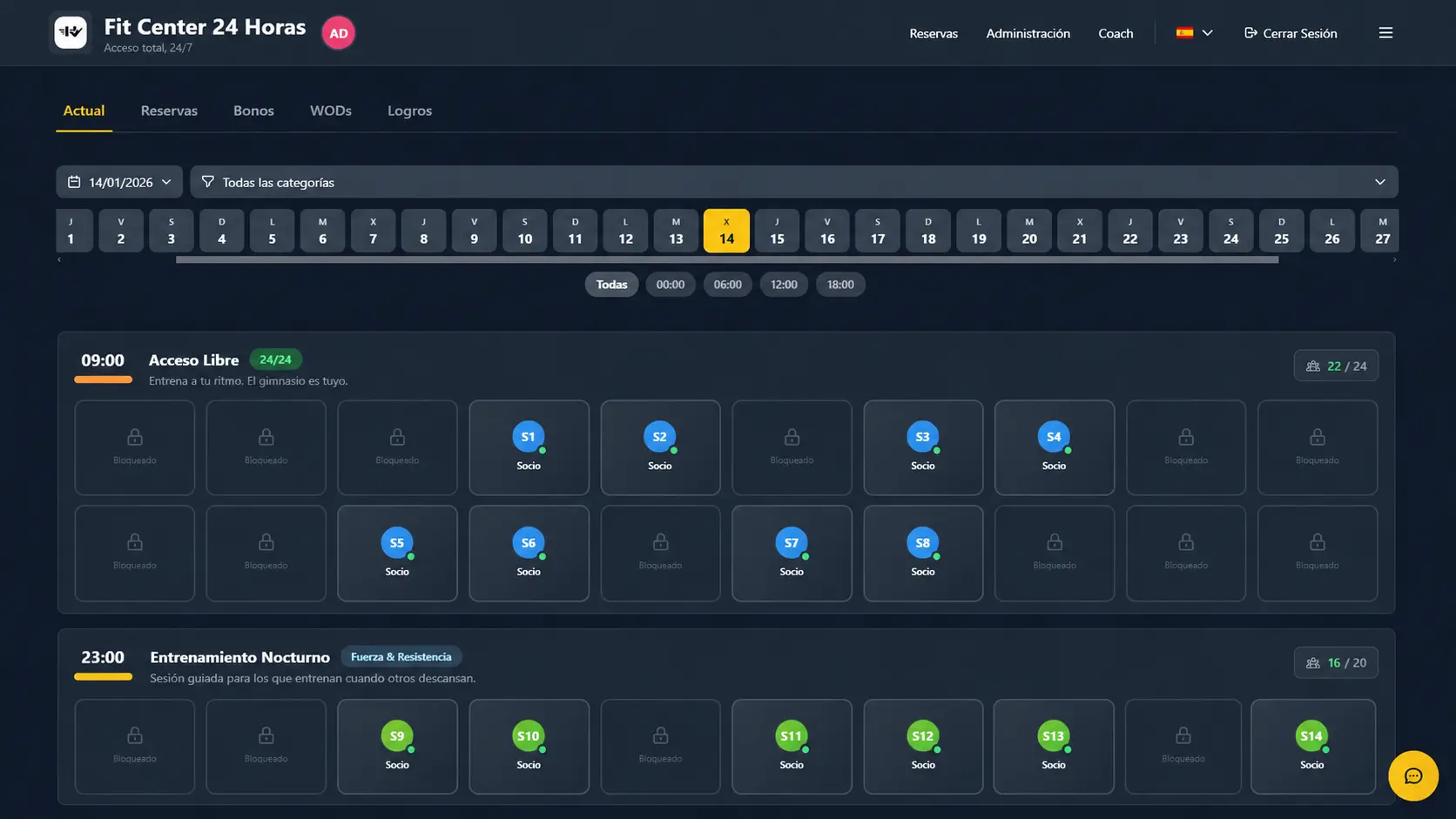Select member S3 slot avatar
Image resolution: width=1456 pixels, height=819 pixels.
point(922,437)
